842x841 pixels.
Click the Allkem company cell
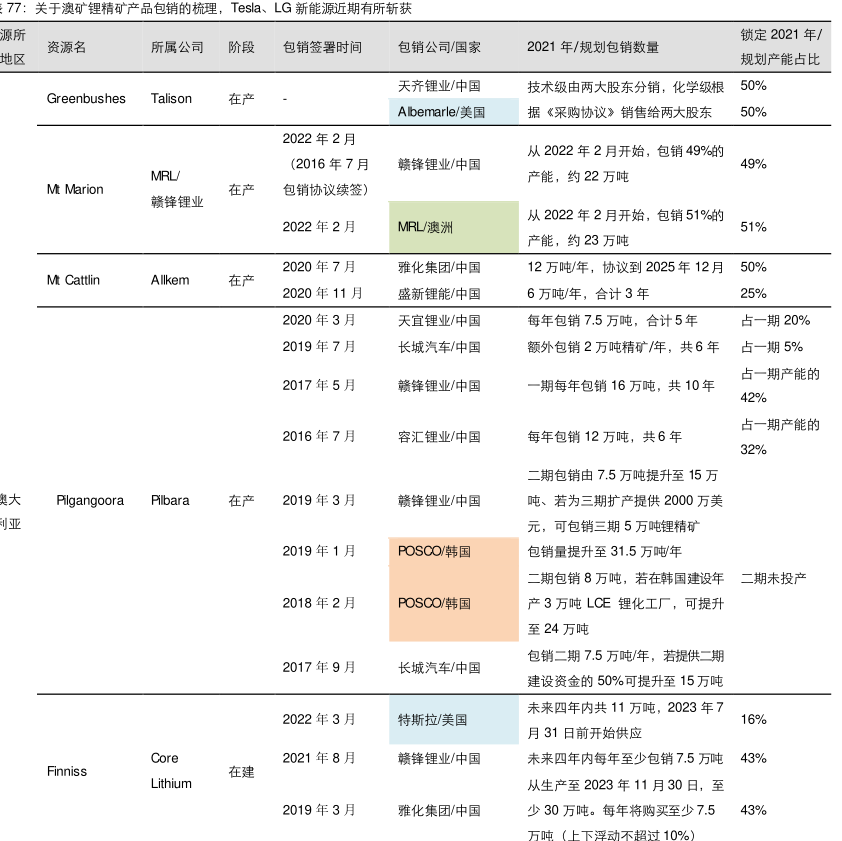171,280
